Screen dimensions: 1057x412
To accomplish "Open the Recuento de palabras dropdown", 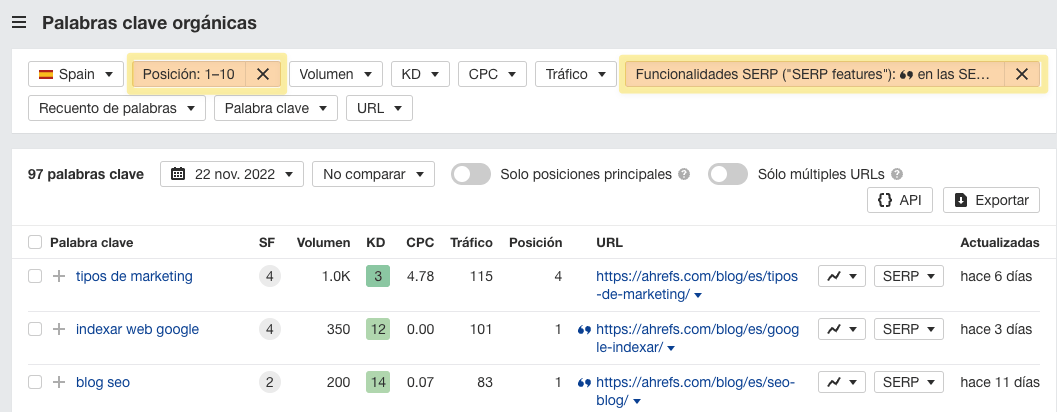I will click(x=117, y=108).
